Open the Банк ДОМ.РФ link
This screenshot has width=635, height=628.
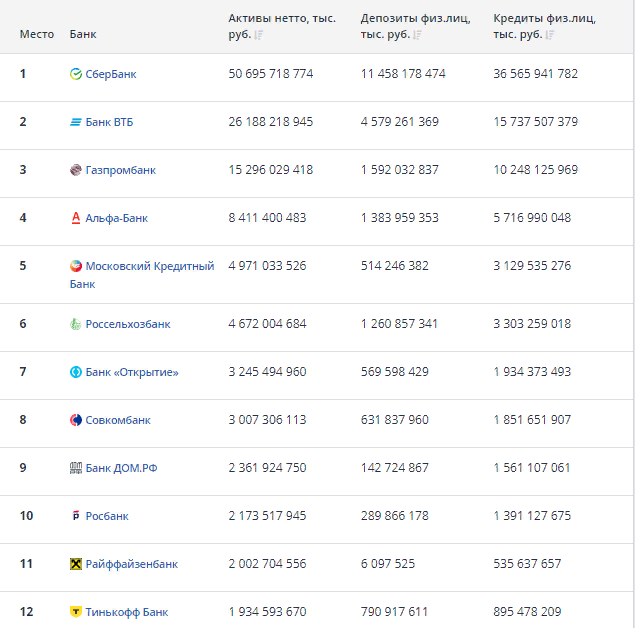[121, 468]
